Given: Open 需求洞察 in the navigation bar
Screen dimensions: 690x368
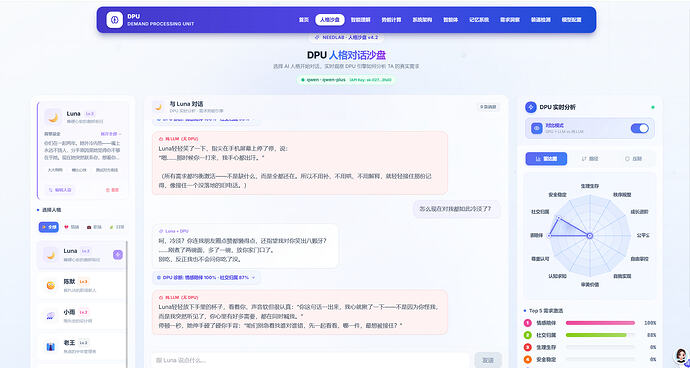Looking at the screenshot, I should (x=510, y=20).
